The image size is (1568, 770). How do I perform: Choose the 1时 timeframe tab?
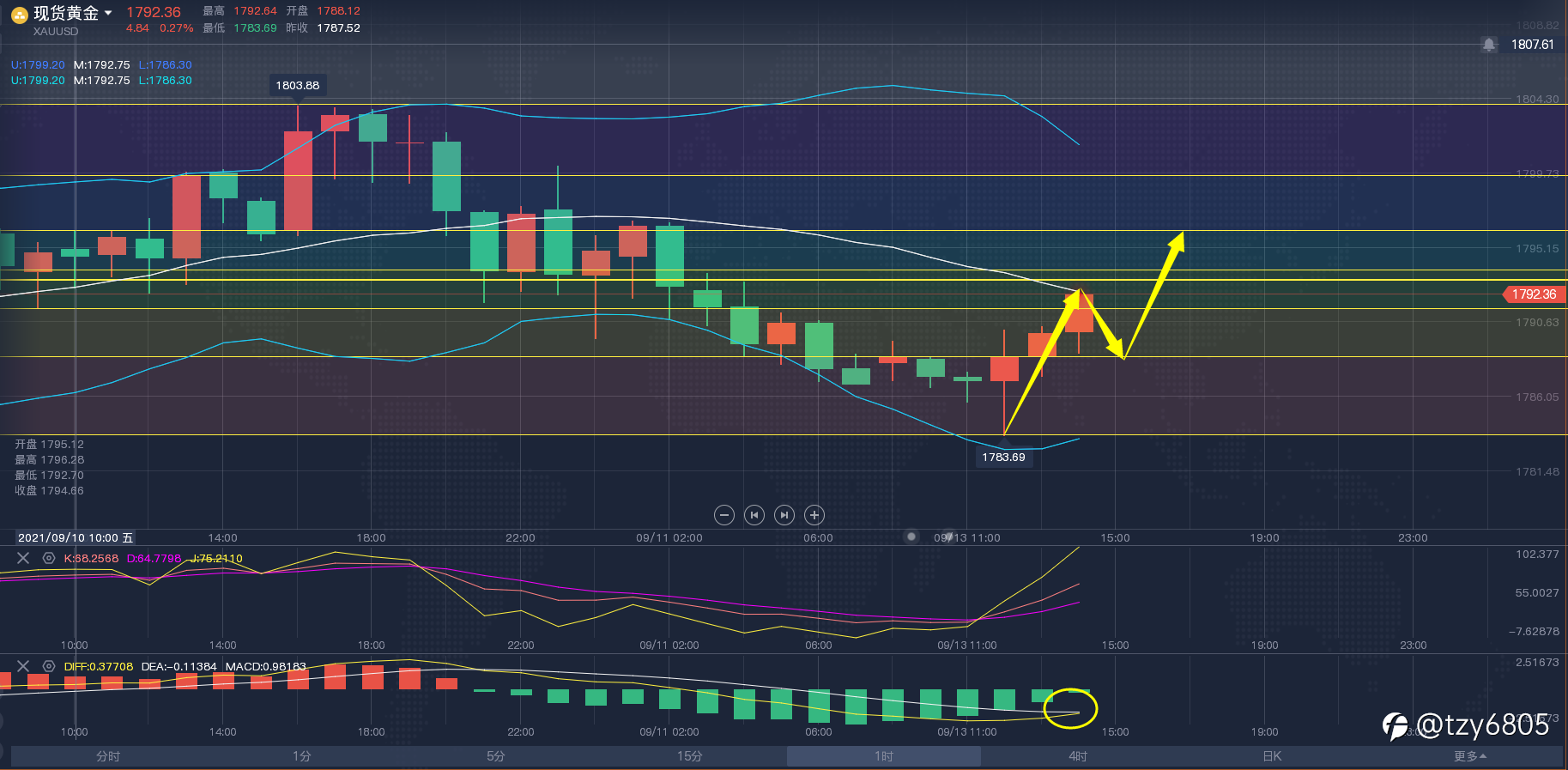tap(884, 756)
